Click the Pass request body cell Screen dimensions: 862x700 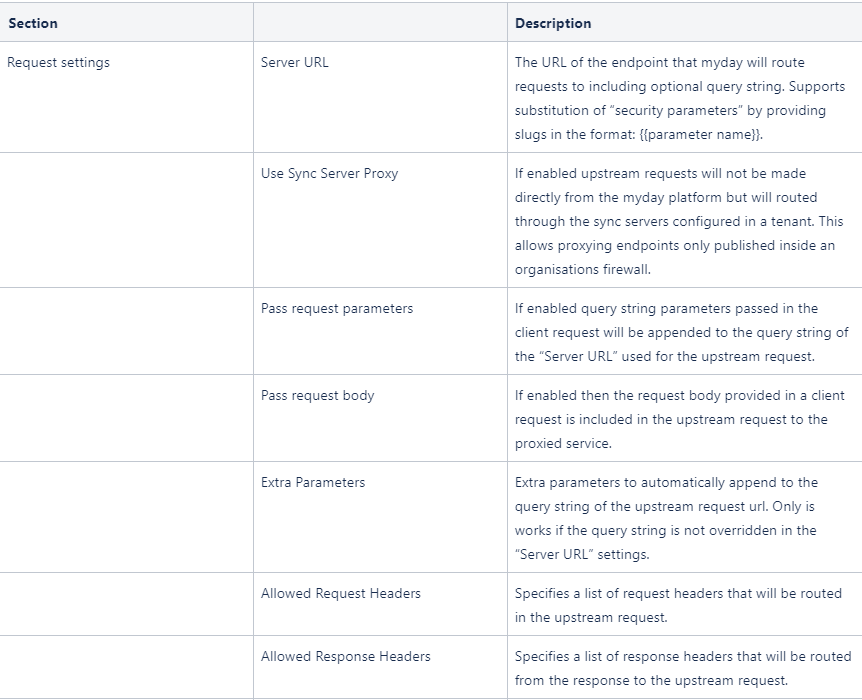click(x=380, y=418)
